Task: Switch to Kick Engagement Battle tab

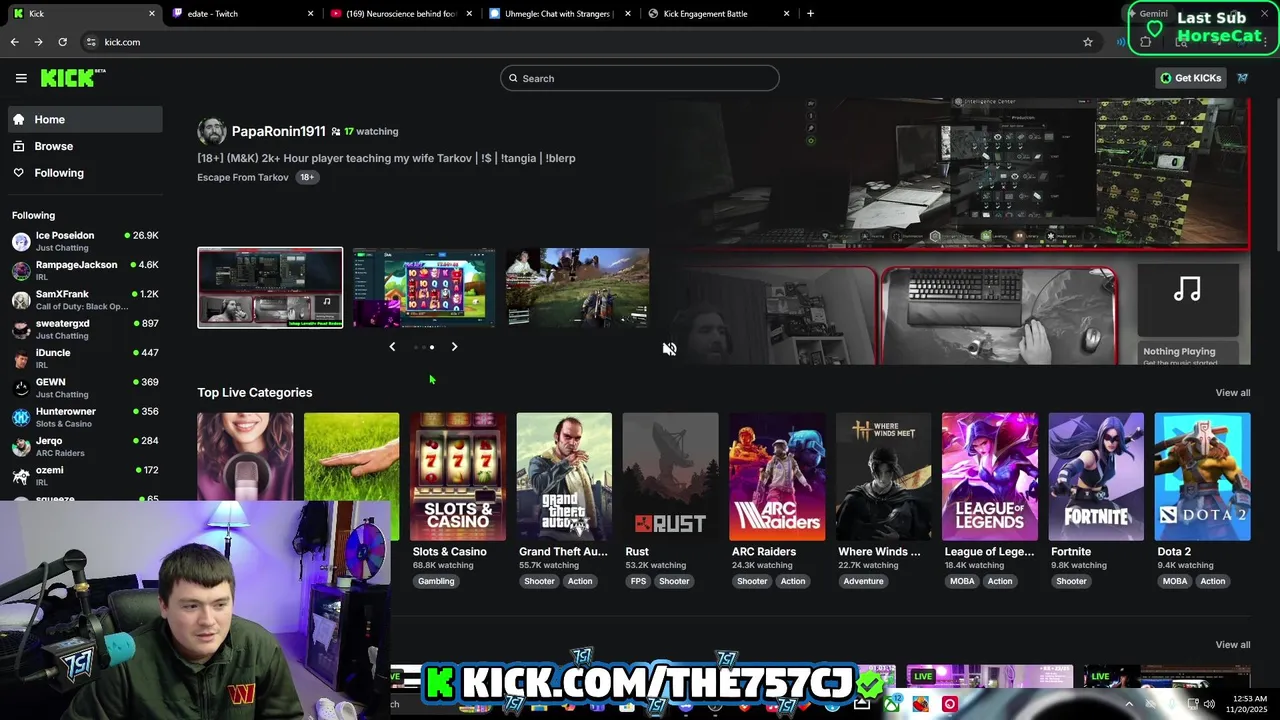Action: [716, 14]
